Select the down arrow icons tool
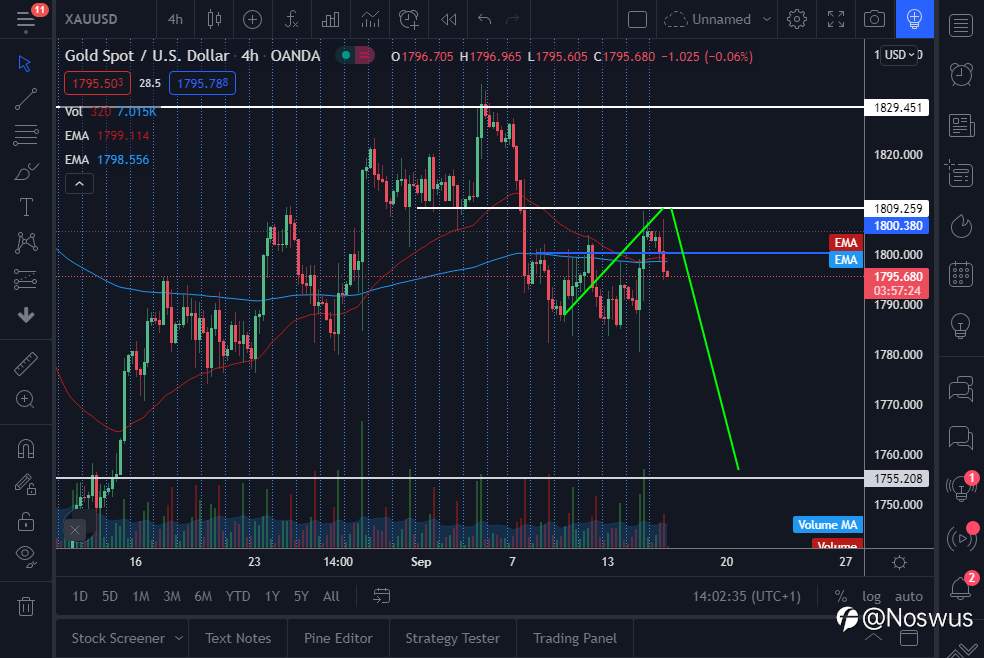 pyautogui.click(x=26, y=315)
